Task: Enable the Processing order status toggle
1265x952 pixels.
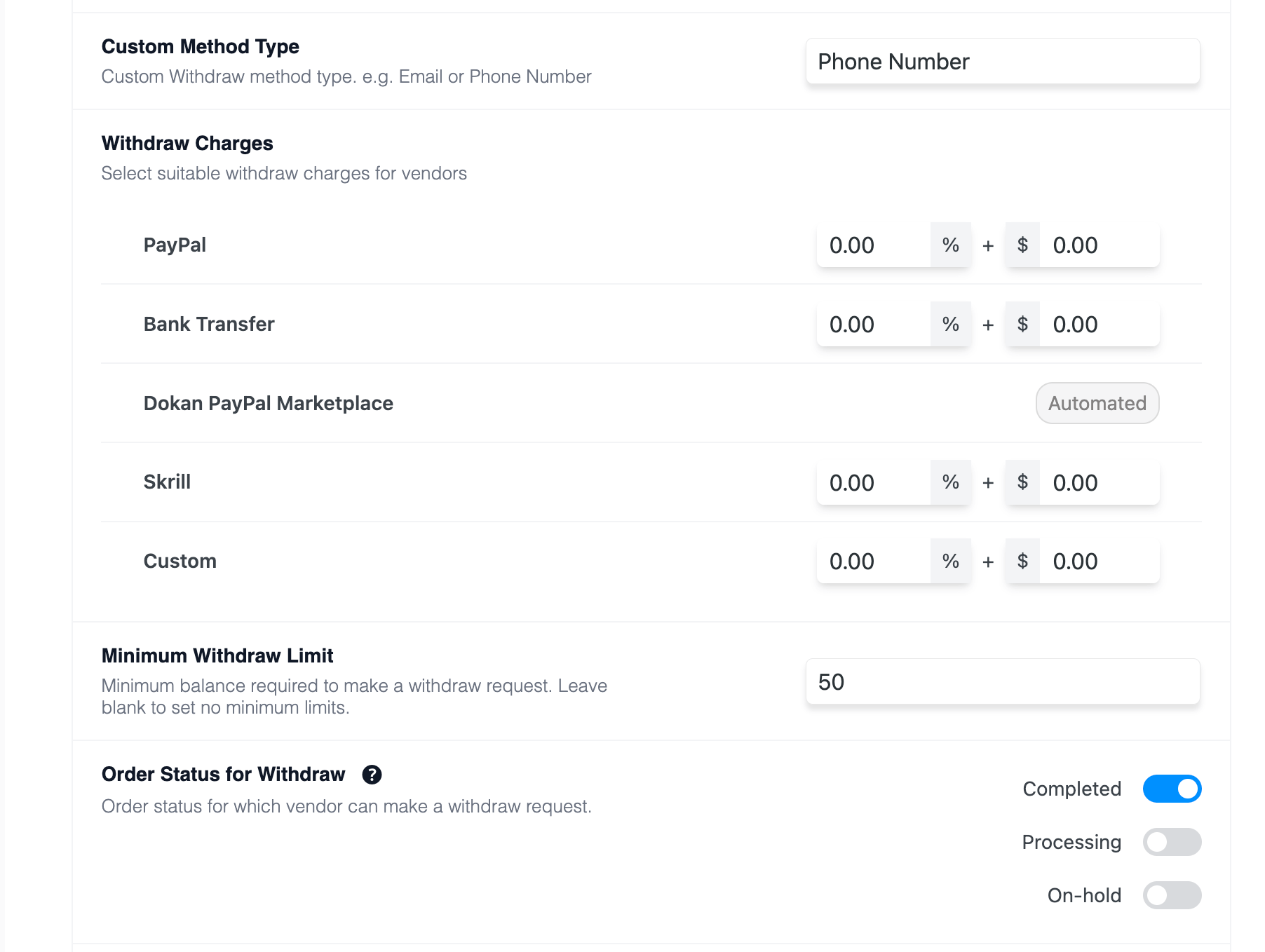Action: pos(1172,842)
